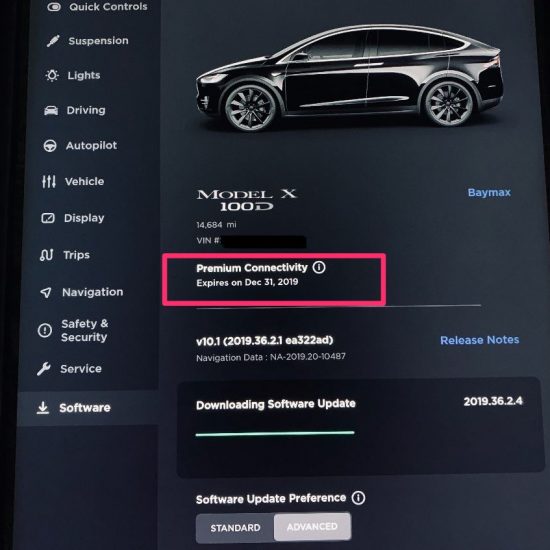Open the Service wrench icon

(x=44, y=369)
